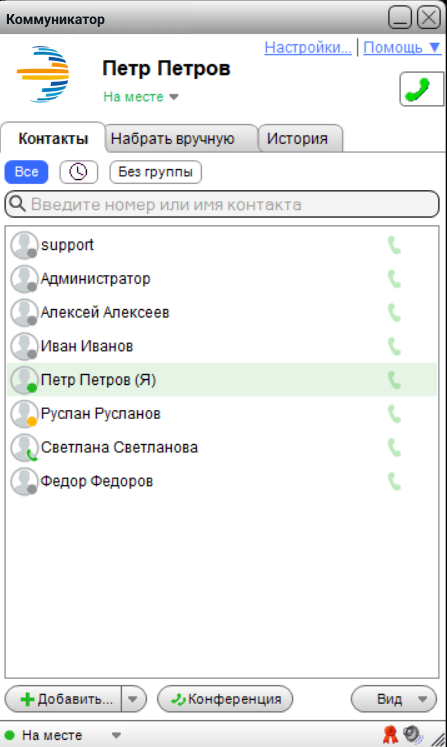Screen dimensions: 447x747
Task: Click avatar of Светлана Светланова
Action: 24,448
